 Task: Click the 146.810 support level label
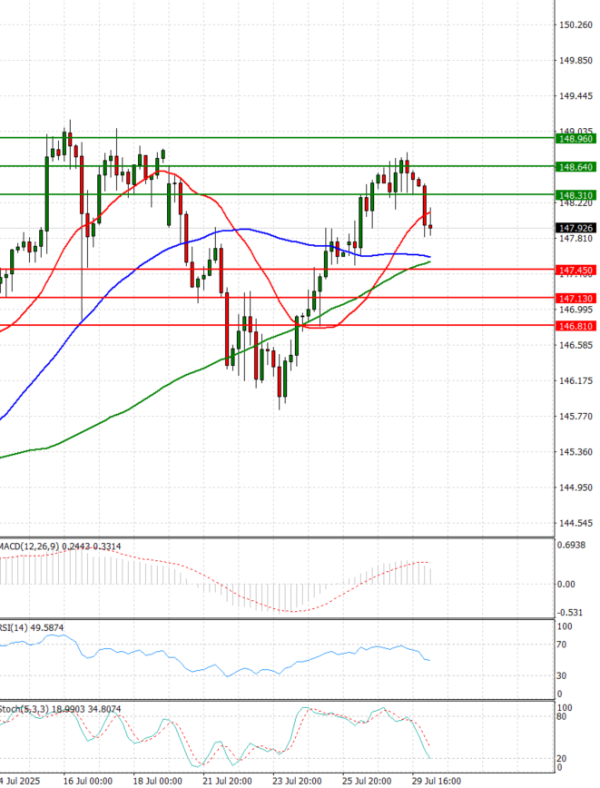click(x=575, y=326)
